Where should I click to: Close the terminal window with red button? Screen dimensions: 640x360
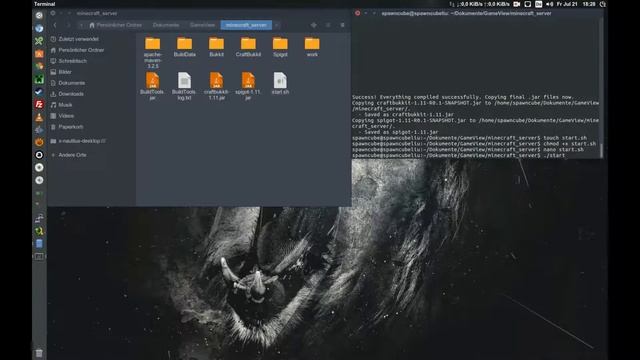click(x=357, y=13)
